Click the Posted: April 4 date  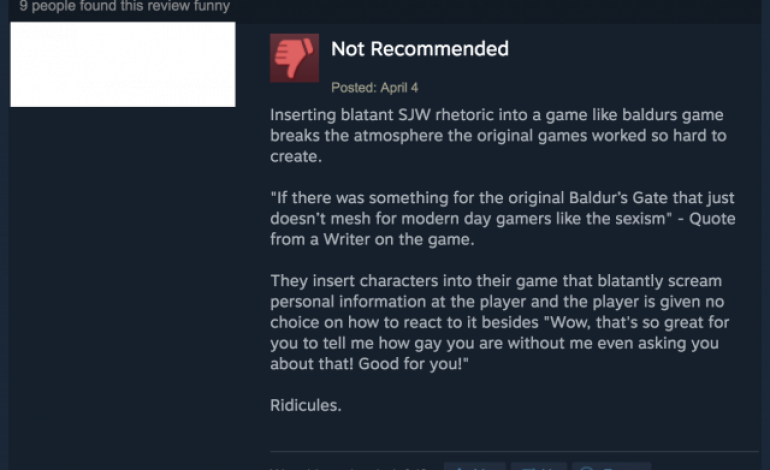click(375, 88)
